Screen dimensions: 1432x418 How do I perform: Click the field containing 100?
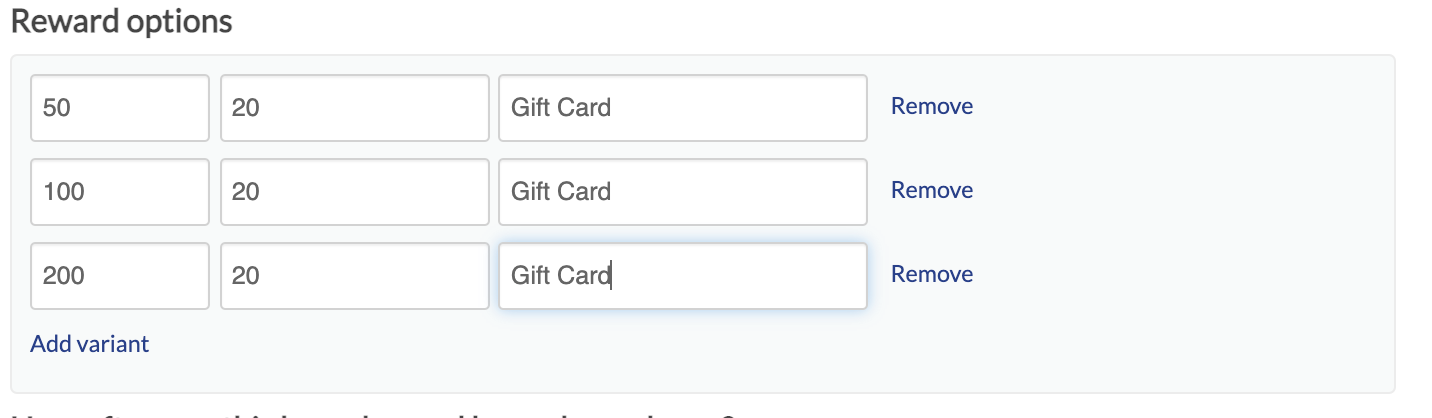tap(120, 191)
